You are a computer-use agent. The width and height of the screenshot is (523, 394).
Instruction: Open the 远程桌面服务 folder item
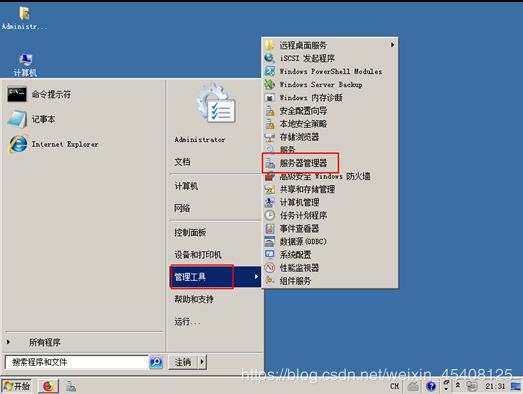click(330, 45)
